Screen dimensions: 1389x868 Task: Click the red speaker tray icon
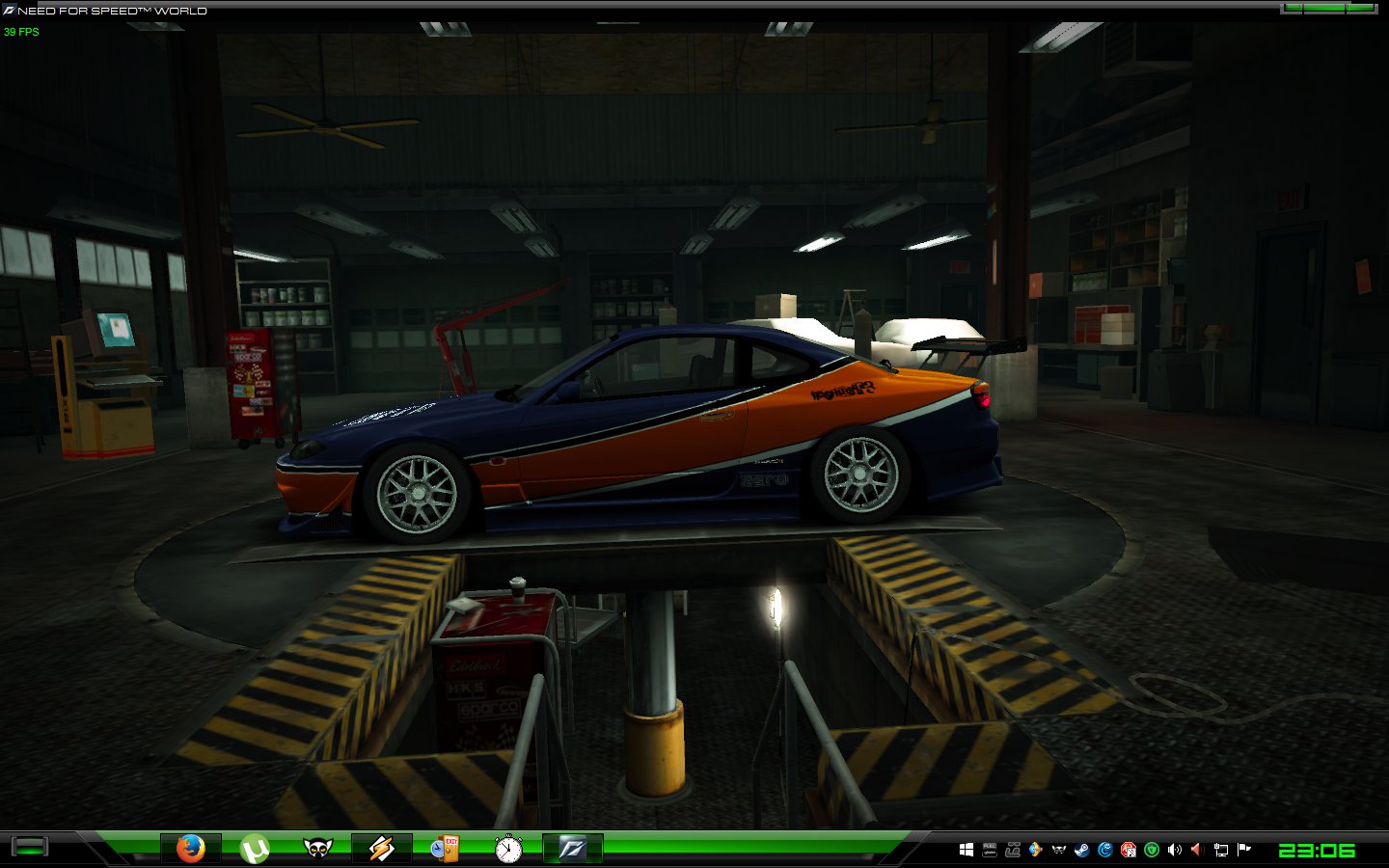pyautogui.click(x=1198, y=850)
